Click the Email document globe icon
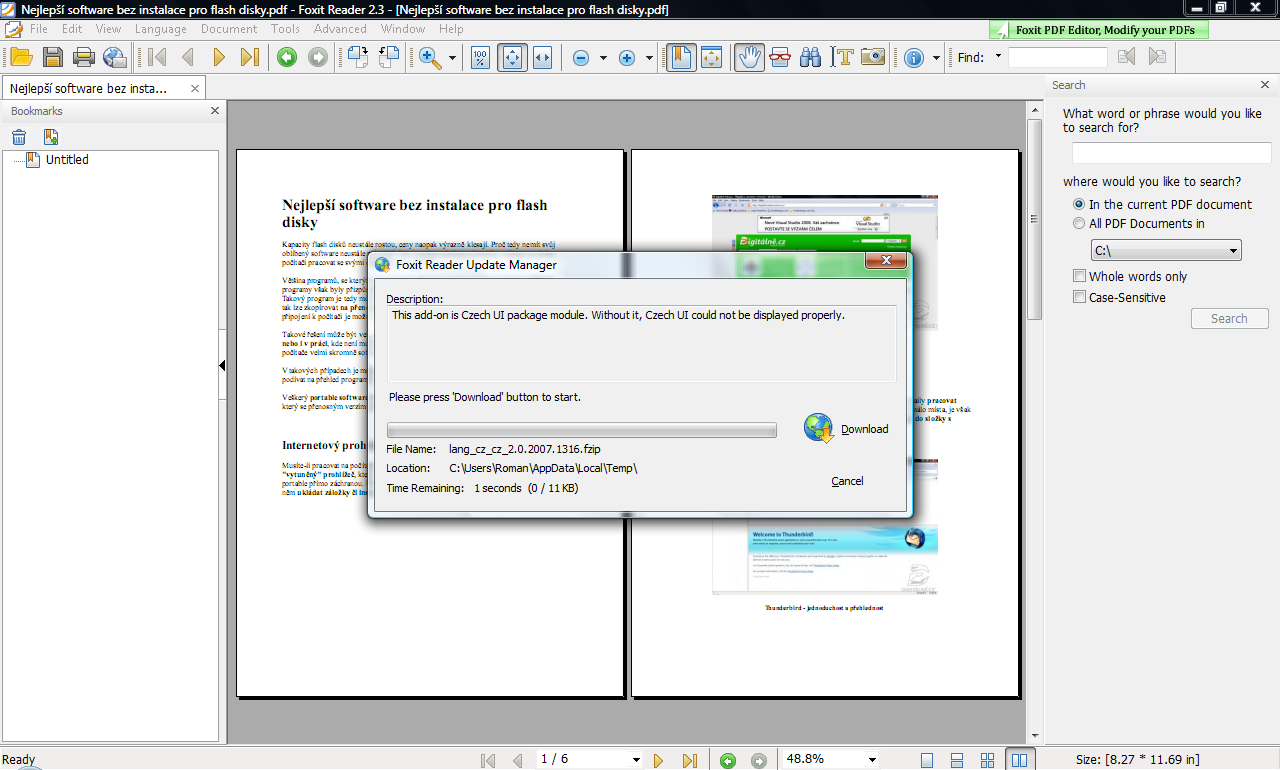The image size is (1280, 770). click(x=115, y=57)
